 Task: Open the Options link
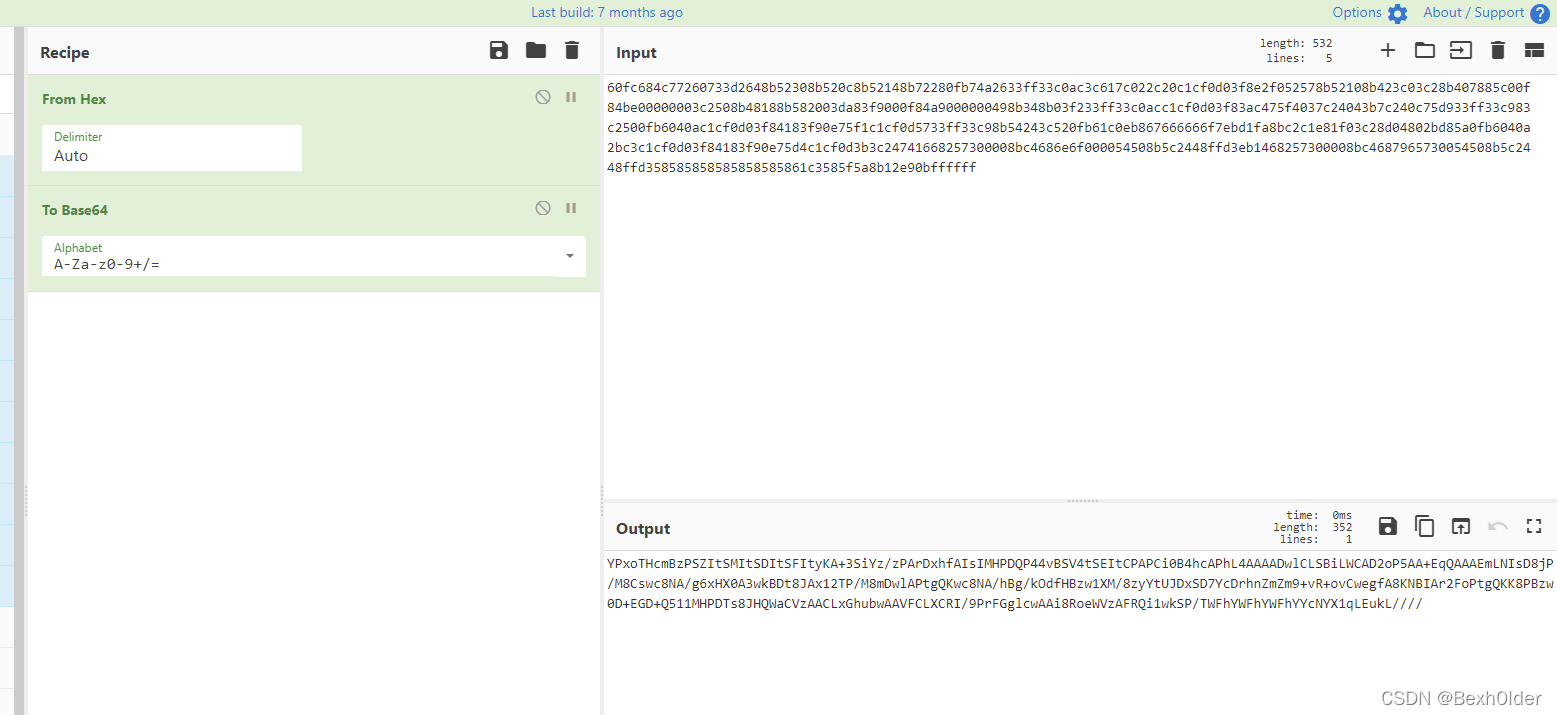tap(1357, 12)
